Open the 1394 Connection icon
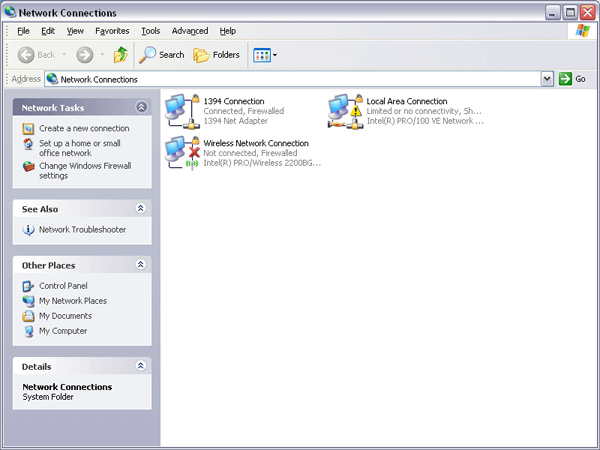The width and height of the screenshot is (600, 450). click(x=182, y=109)
